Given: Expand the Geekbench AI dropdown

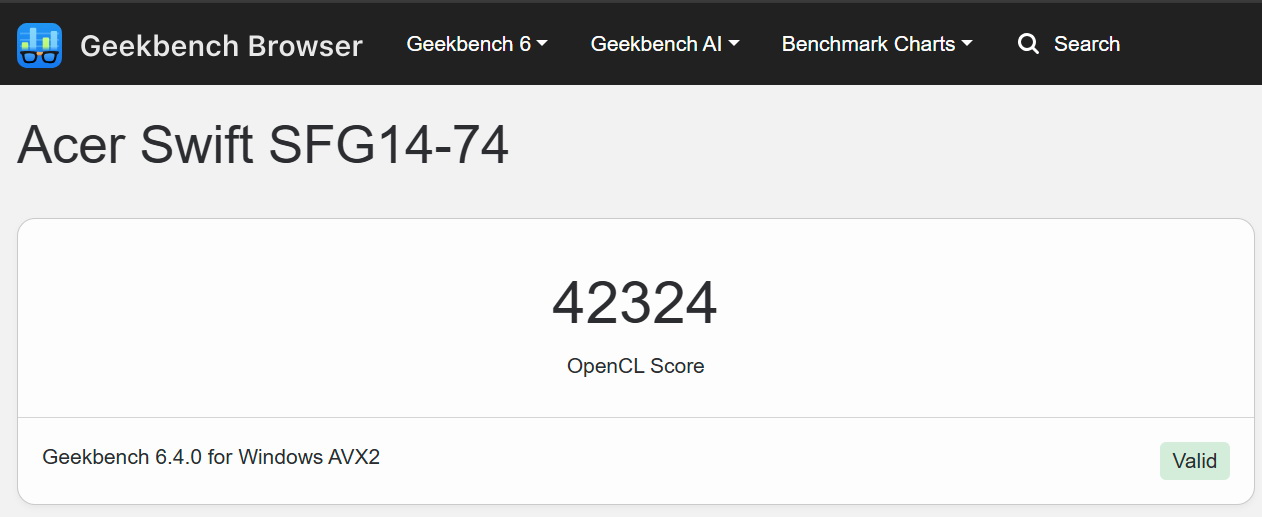Looking at the screenshot, I should pyautogui.click(x=665, y=44).
